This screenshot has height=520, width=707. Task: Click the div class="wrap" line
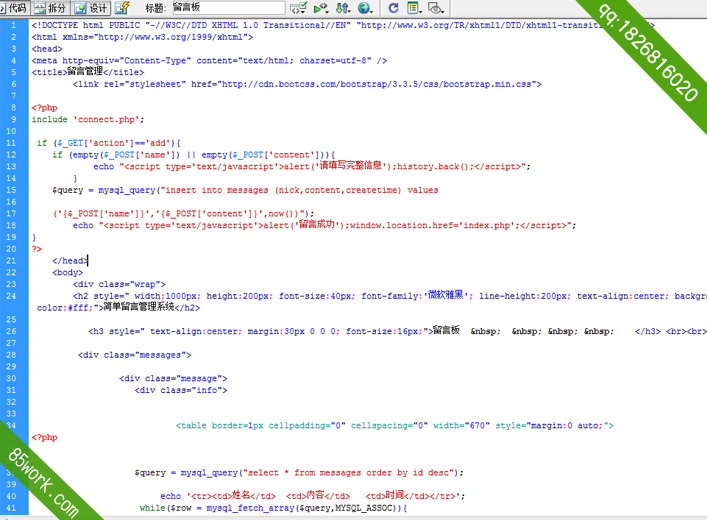(119, 284)
